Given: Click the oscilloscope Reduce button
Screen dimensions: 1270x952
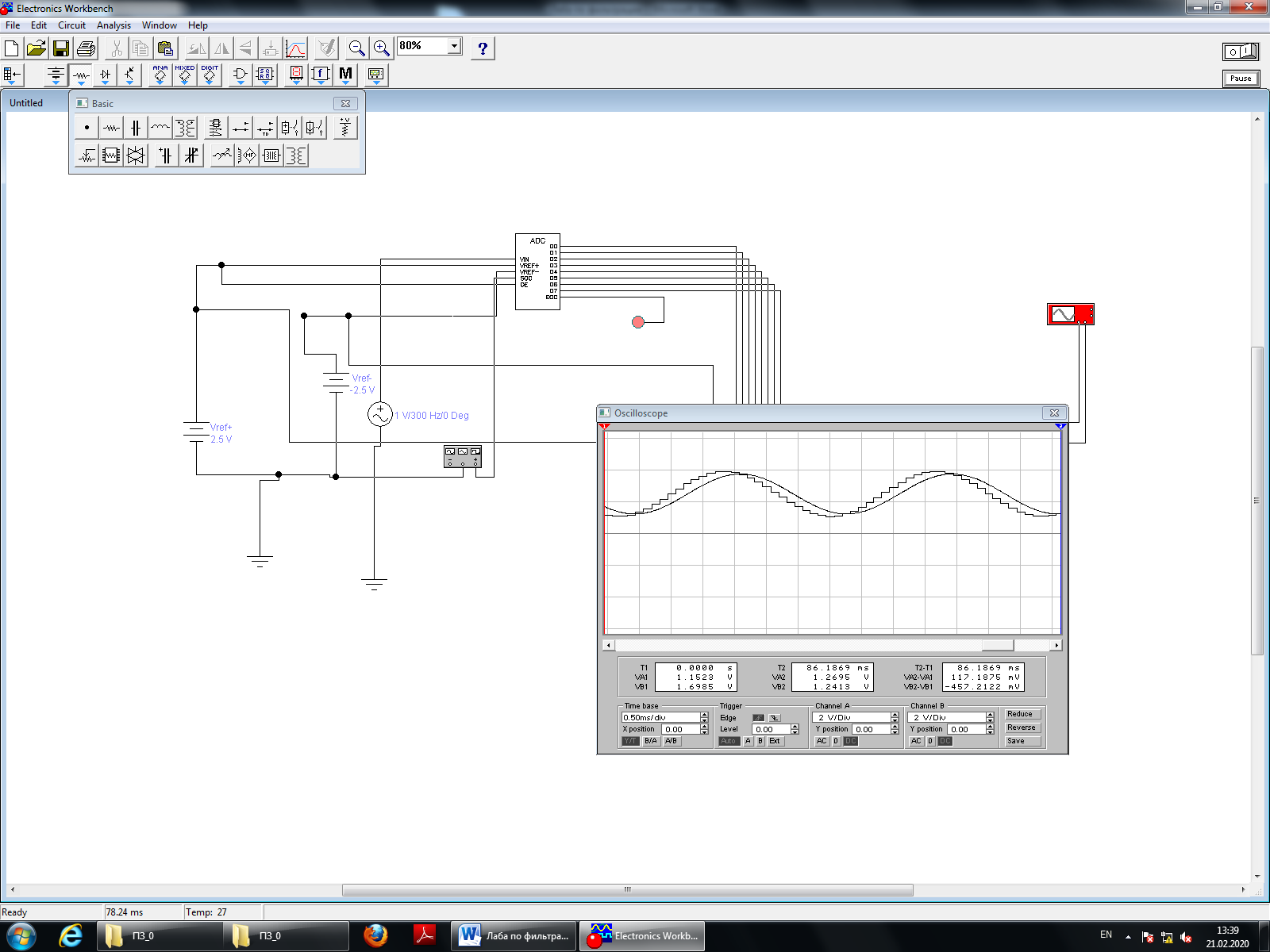Looking at the screenshot, I should pyautogui.click(x=1021, y=714).
